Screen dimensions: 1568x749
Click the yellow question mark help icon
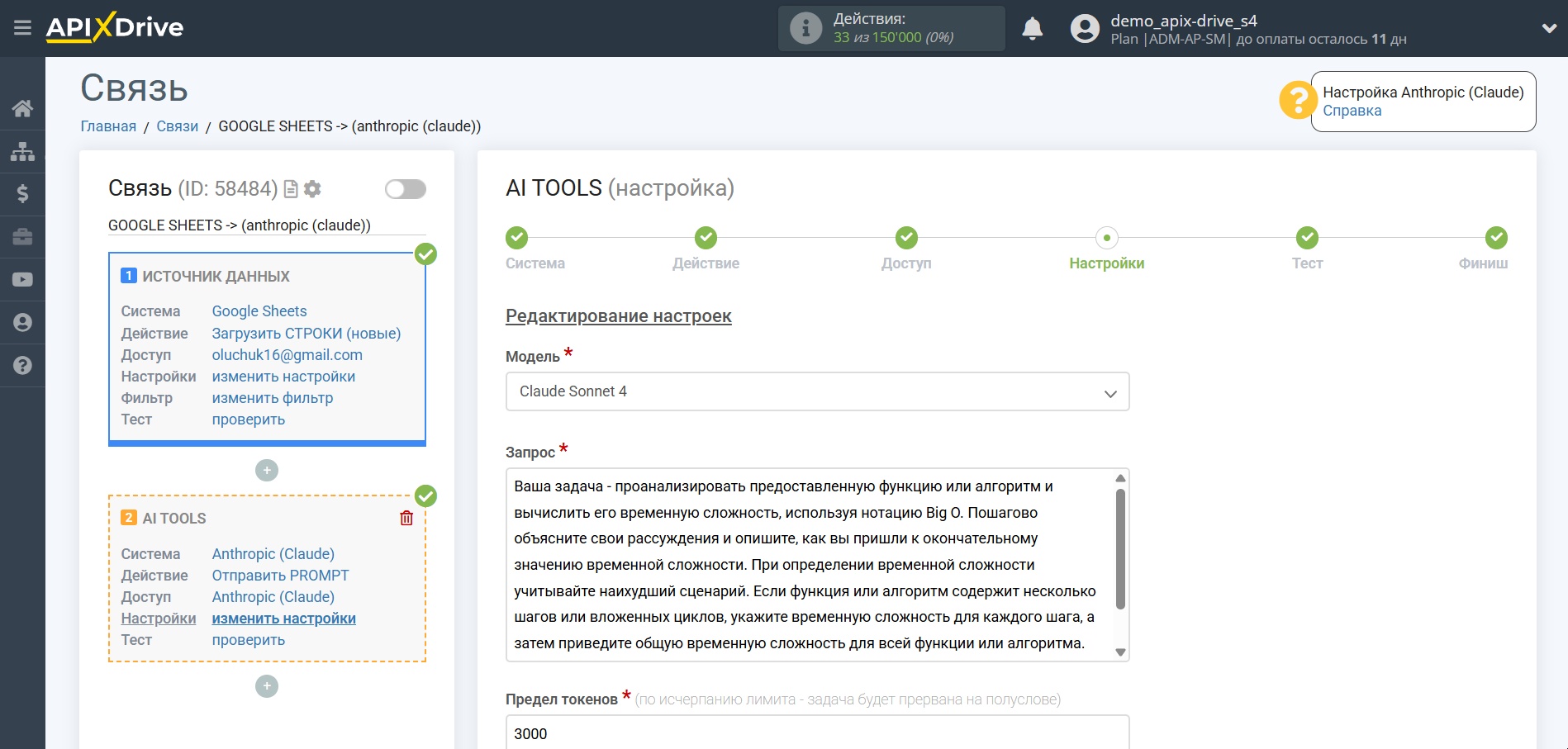coord(1297,101)
